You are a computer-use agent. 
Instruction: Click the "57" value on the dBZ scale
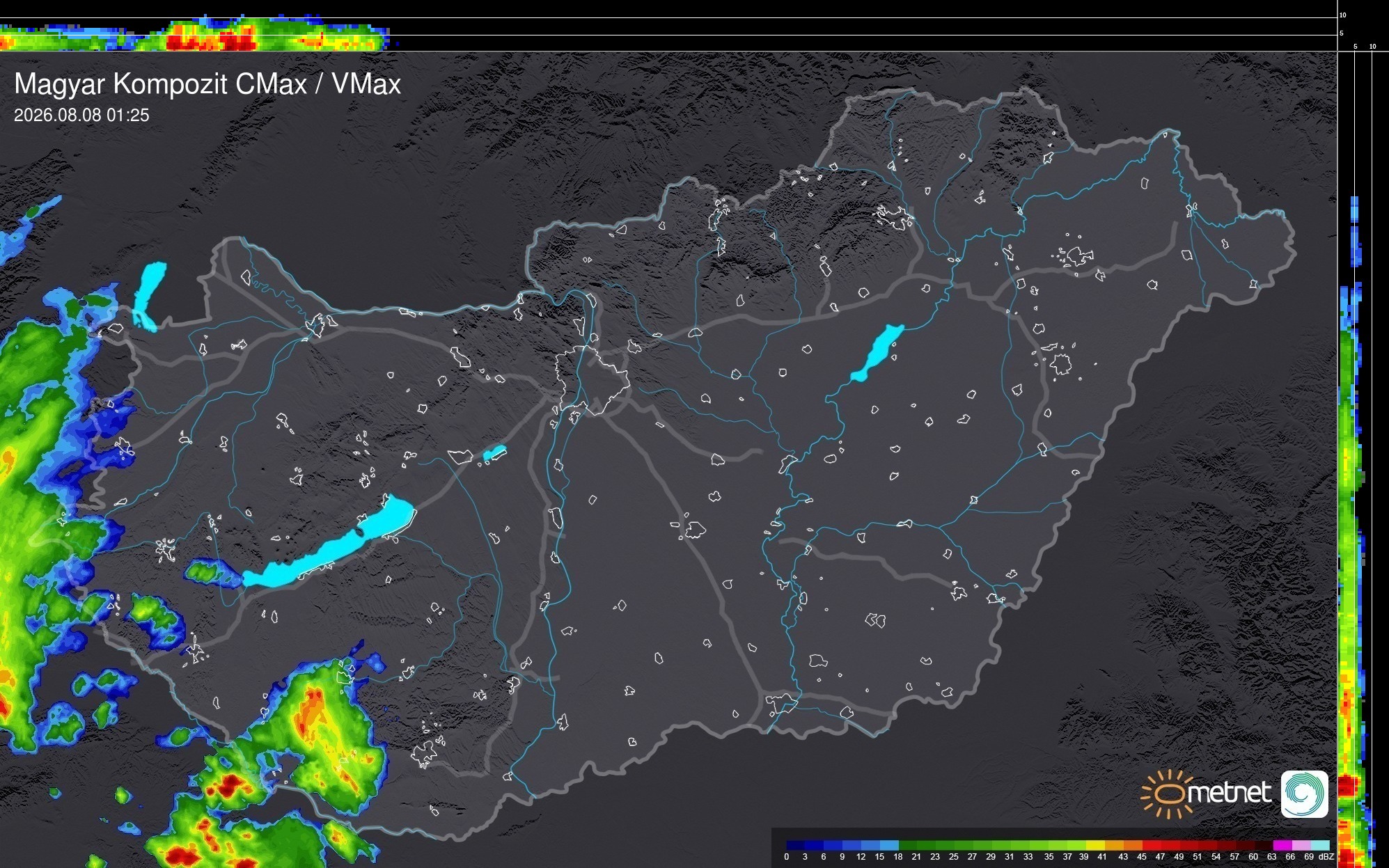point(1234,857)
